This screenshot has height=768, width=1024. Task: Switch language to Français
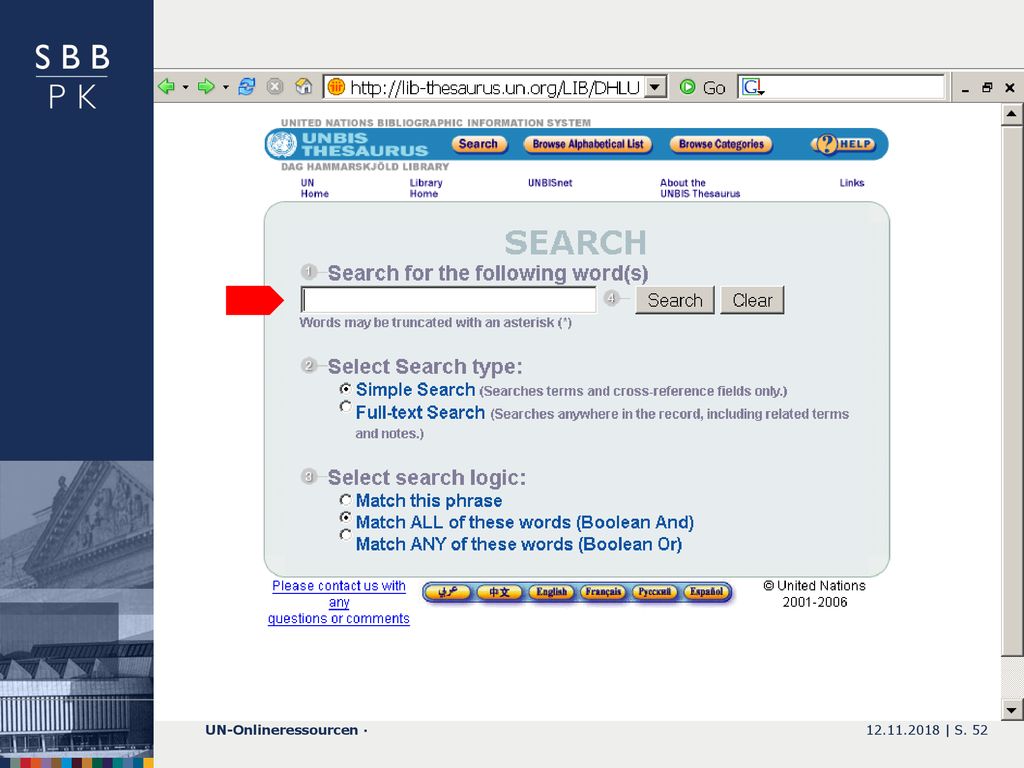[603, 592]
